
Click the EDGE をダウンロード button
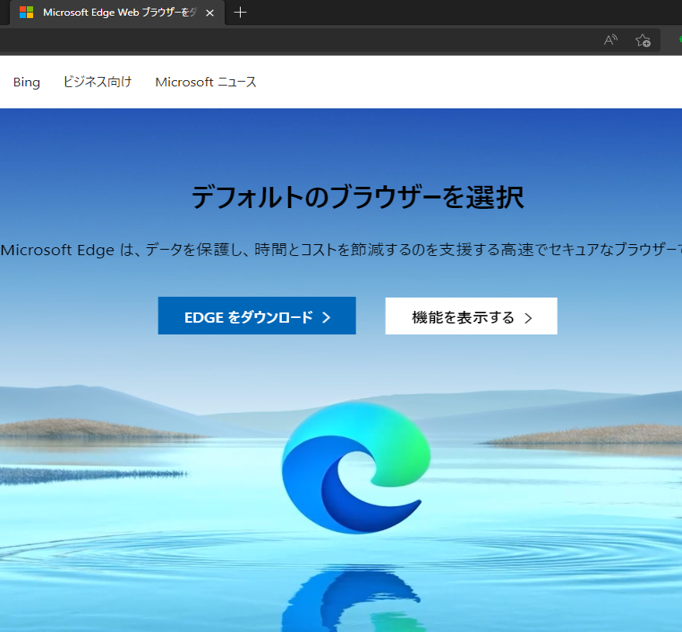[x=257, y=316]
